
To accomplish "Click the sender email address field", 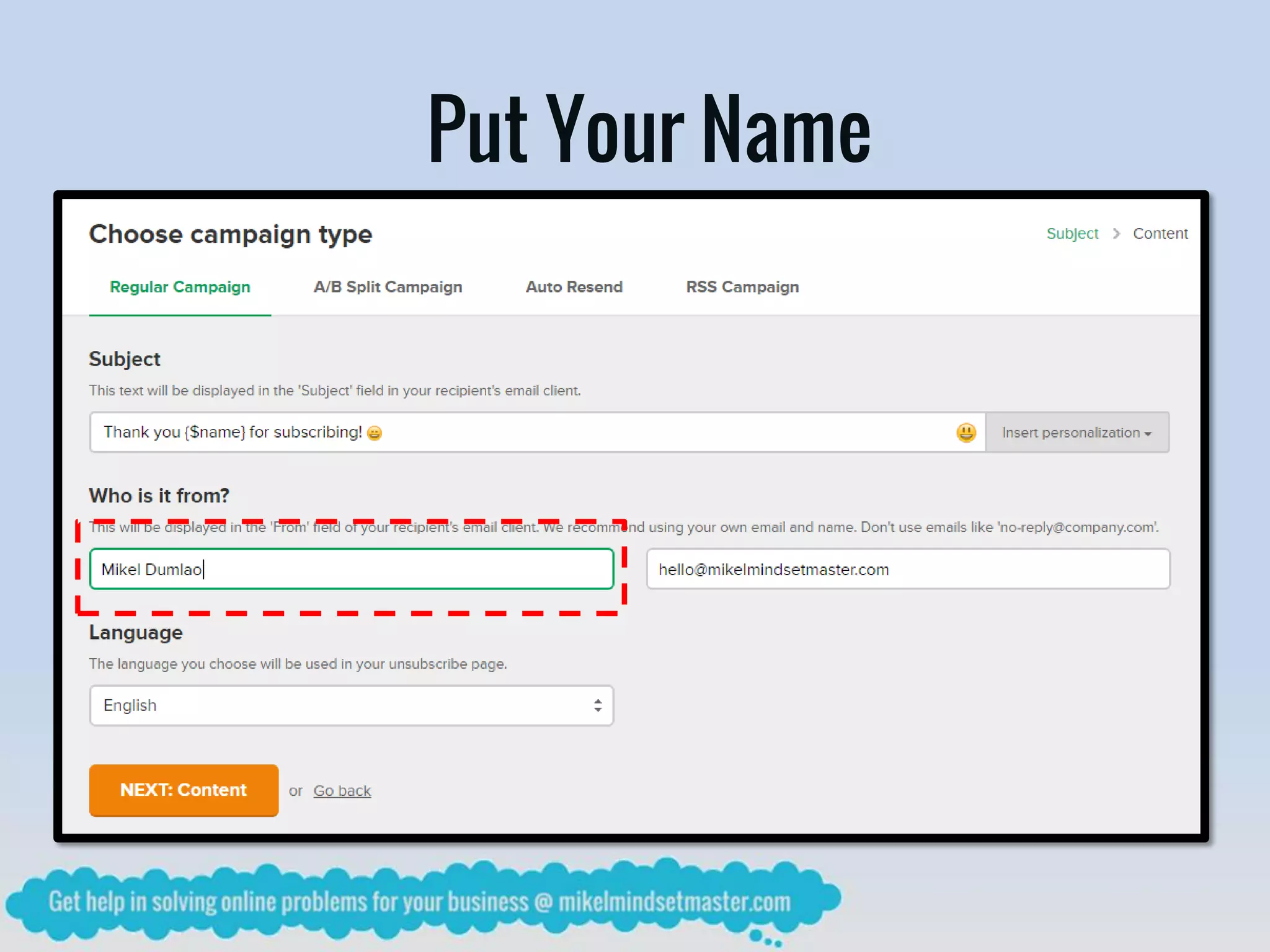I will click(907, 569).
